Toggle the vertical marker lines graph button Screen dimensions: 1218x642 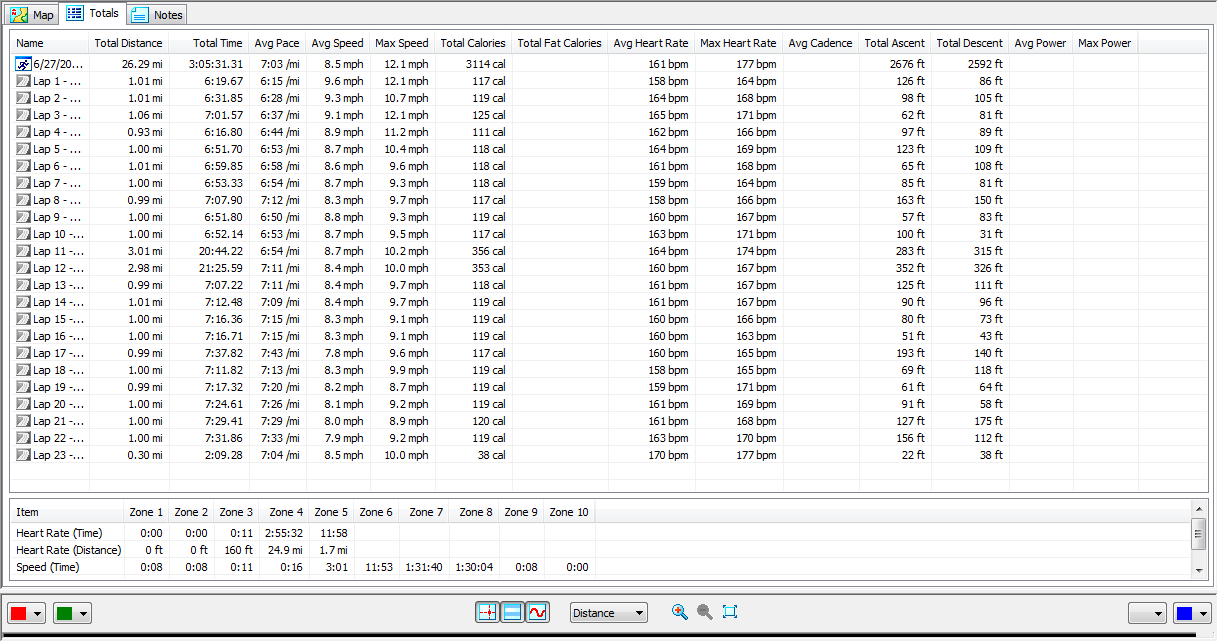point(487,613)
